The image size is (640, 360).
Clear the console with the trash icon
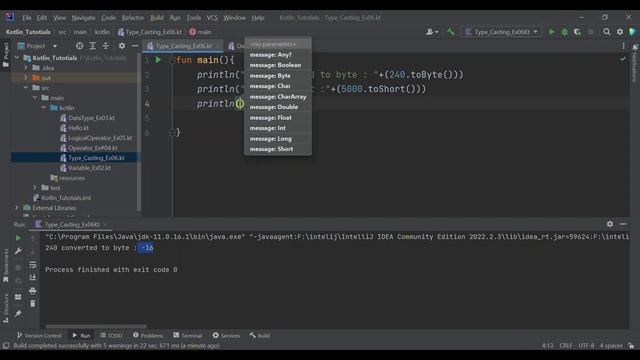pyautogui.click(x=33, y=304)
